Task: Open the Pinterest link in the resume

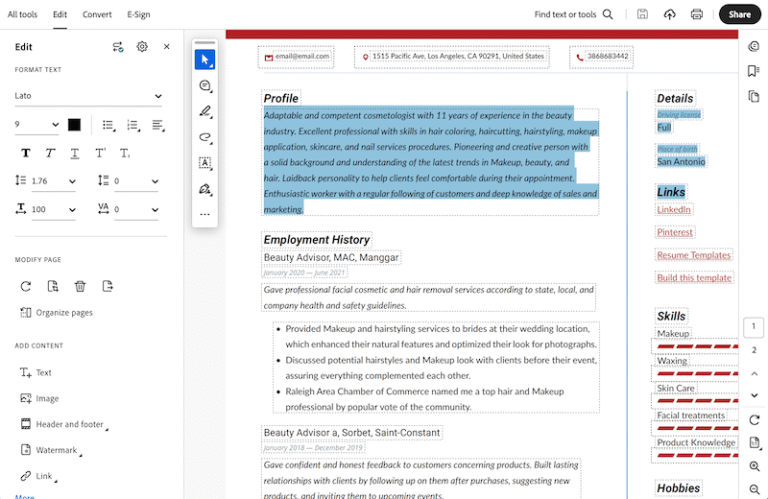Action: (x=674, y=232)
